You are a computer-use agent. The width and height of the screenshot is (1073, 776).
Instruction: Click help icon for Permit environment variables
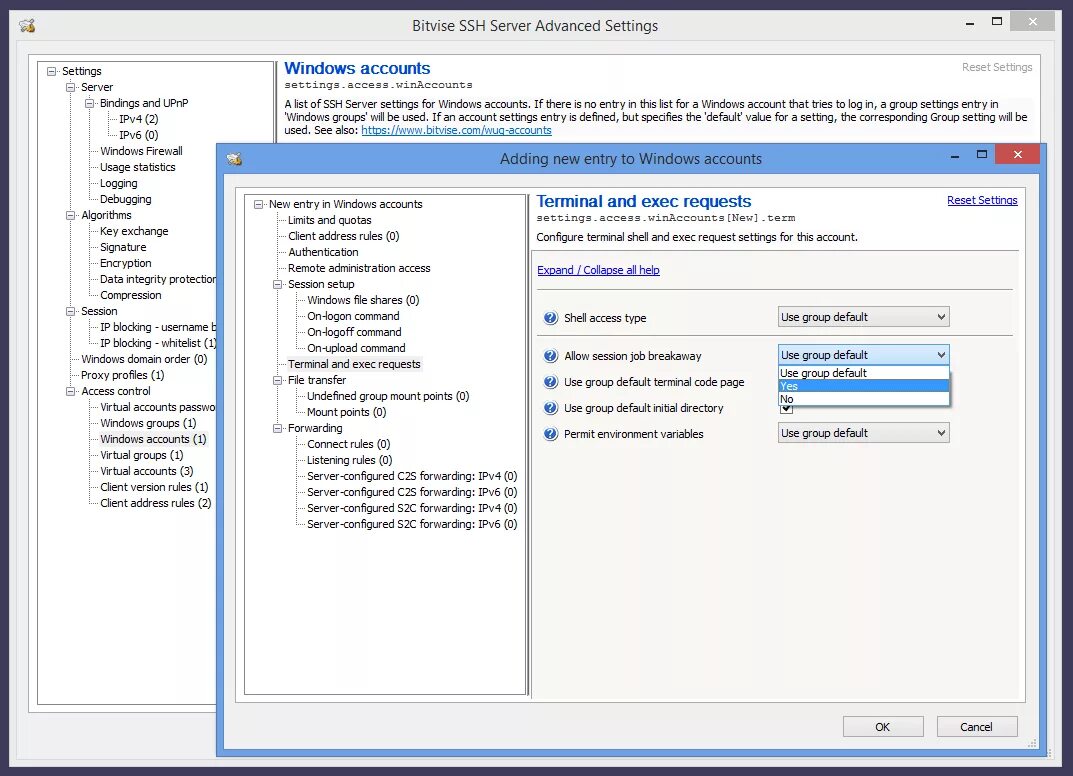pyautogui.click(x=551, y=434)
